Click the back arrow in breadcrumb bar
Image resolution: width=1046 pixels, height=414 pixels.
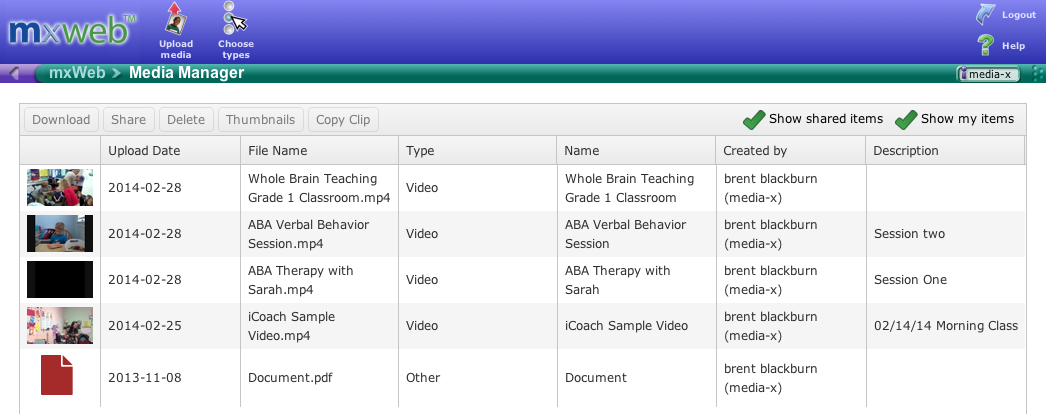pyautogui.click(x=15, y=73)
